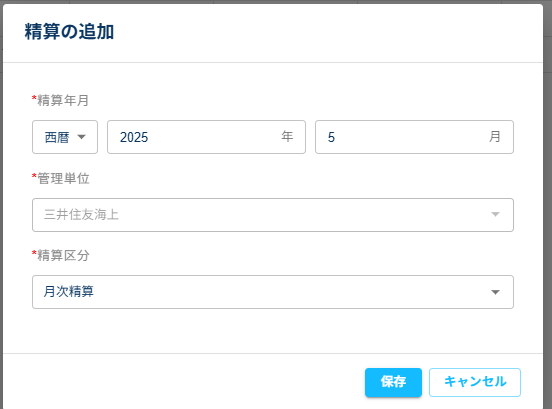This screenshot has height=409, width=552.
Task: Select the 月次精算 selected value text
Action: [x=69, y=292]
